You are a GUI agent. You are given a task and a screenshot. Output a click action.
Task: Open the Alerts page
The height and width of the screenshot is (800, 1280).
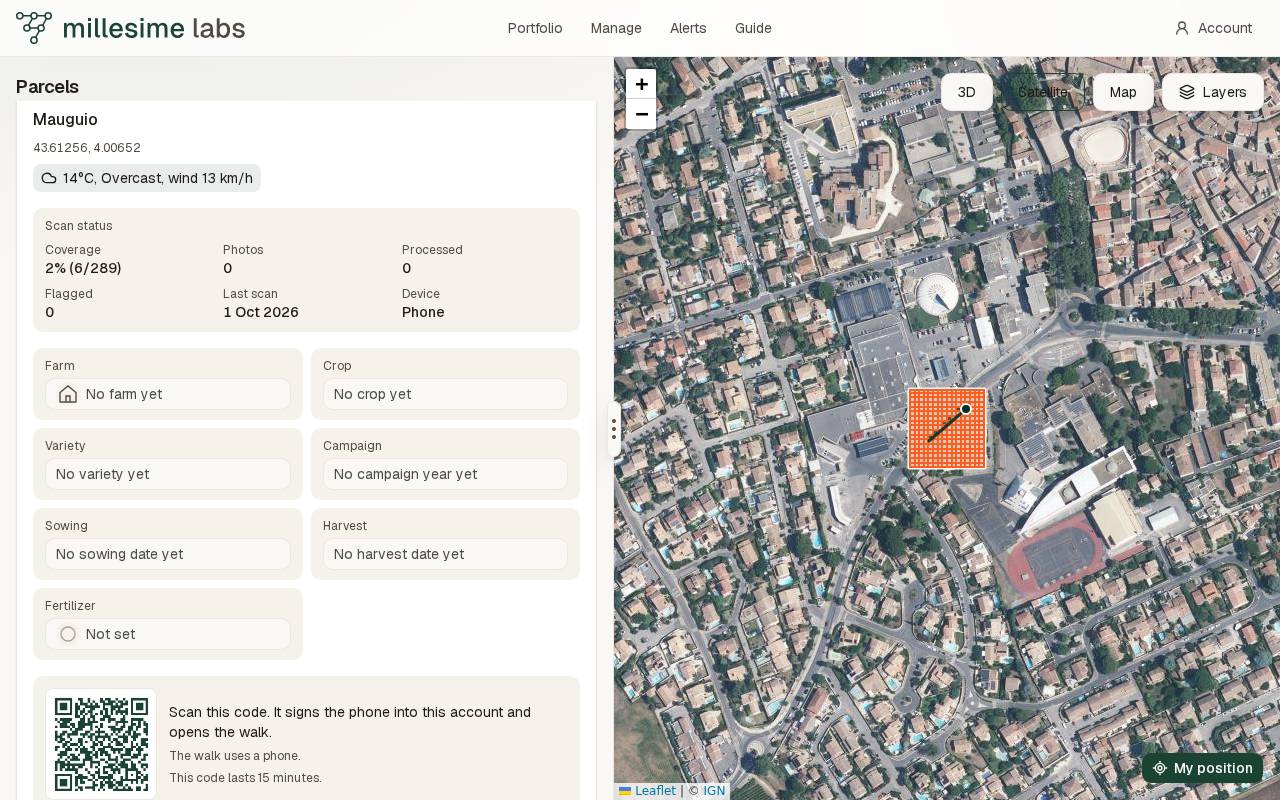click(688, 28)
